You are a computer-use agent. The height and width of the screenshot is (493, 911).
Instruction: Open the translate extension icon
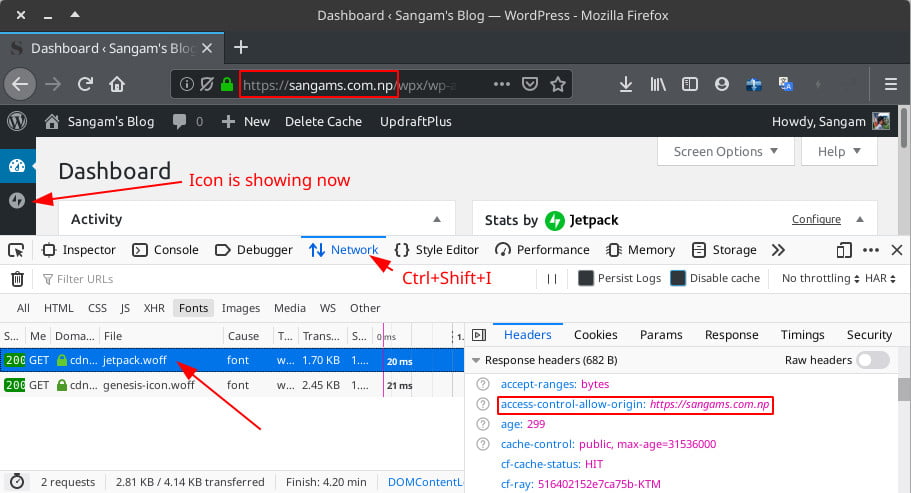[786, 85]
